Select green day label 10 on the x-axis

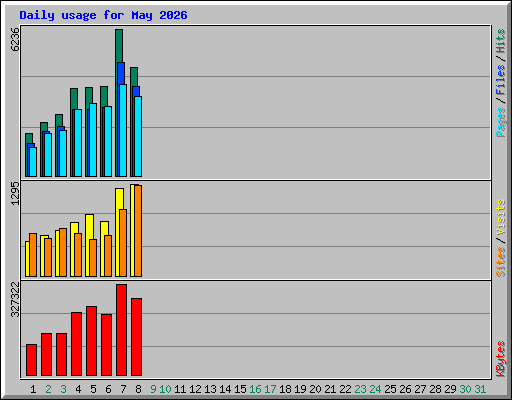coord(165,389)
